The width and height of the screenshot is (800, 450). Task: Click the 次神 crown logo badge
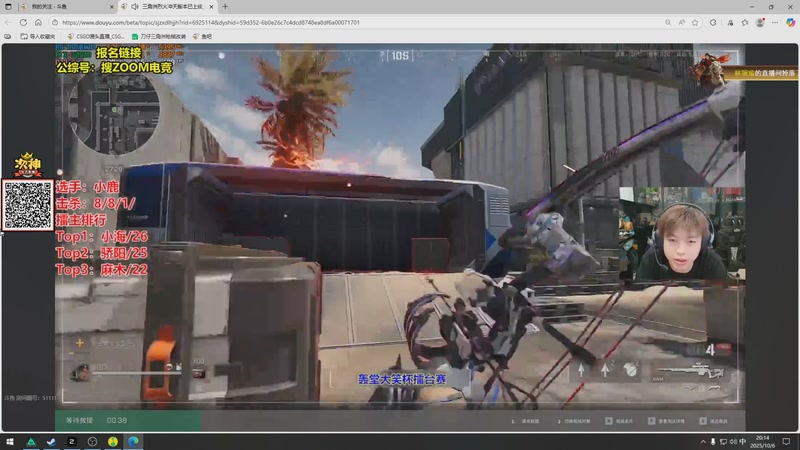[28, 164]
